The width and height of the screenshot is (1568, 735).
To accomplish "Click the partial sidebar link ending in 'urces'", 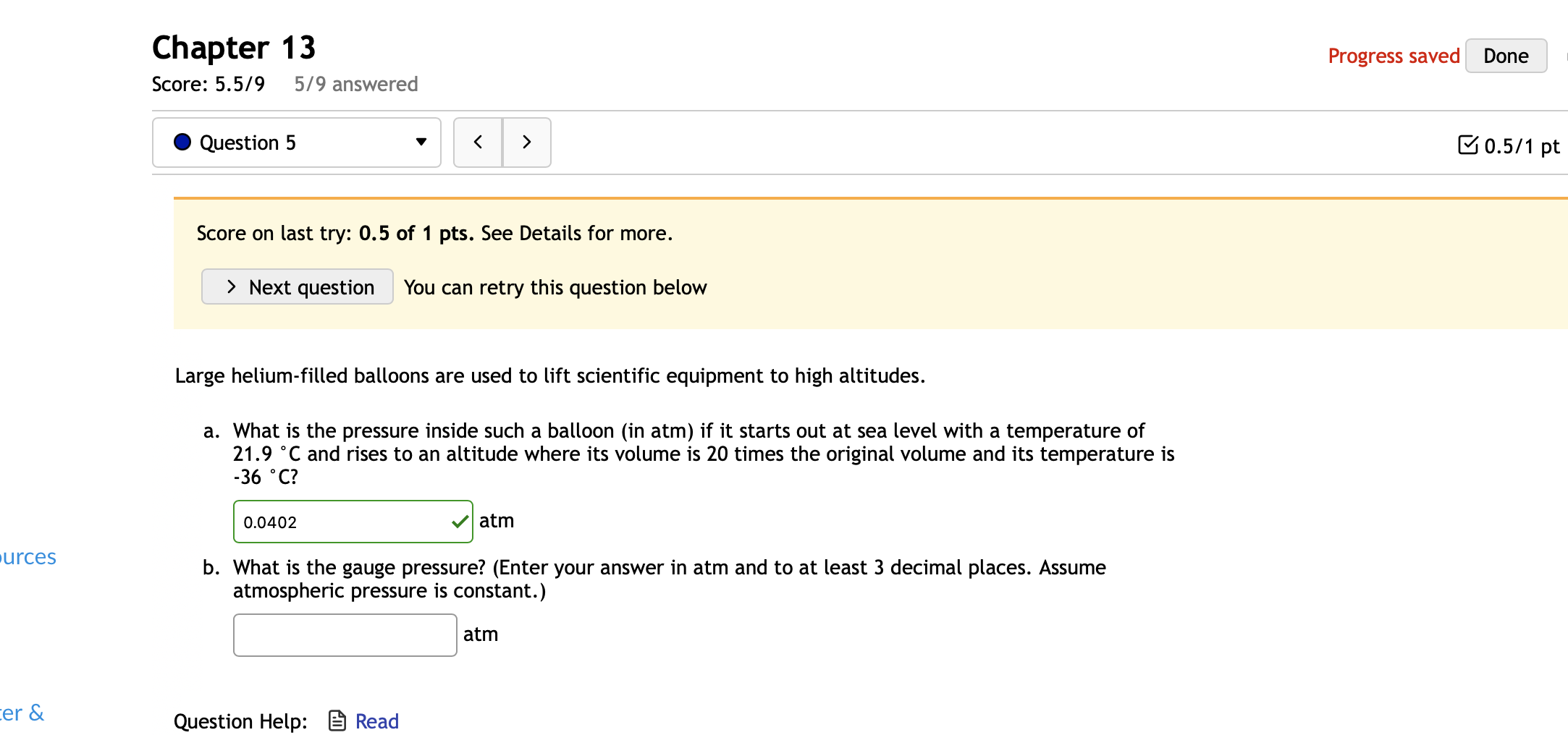I will pos(28,557).
